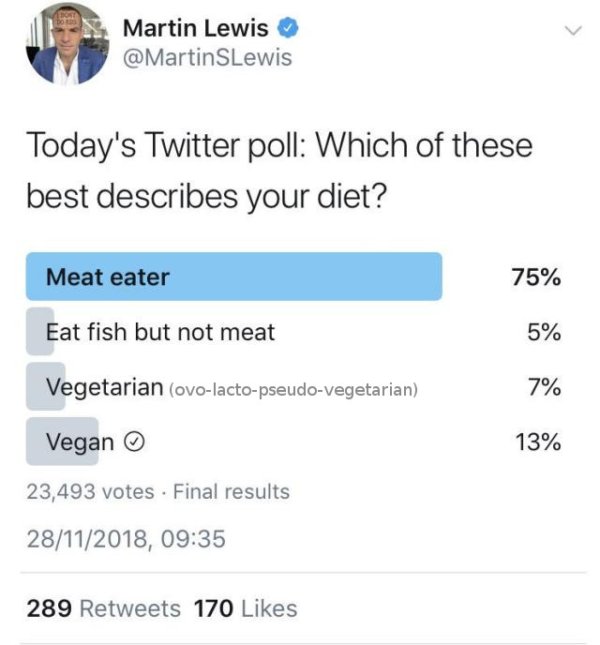View the 170 Likes list

tap(245, 608)
